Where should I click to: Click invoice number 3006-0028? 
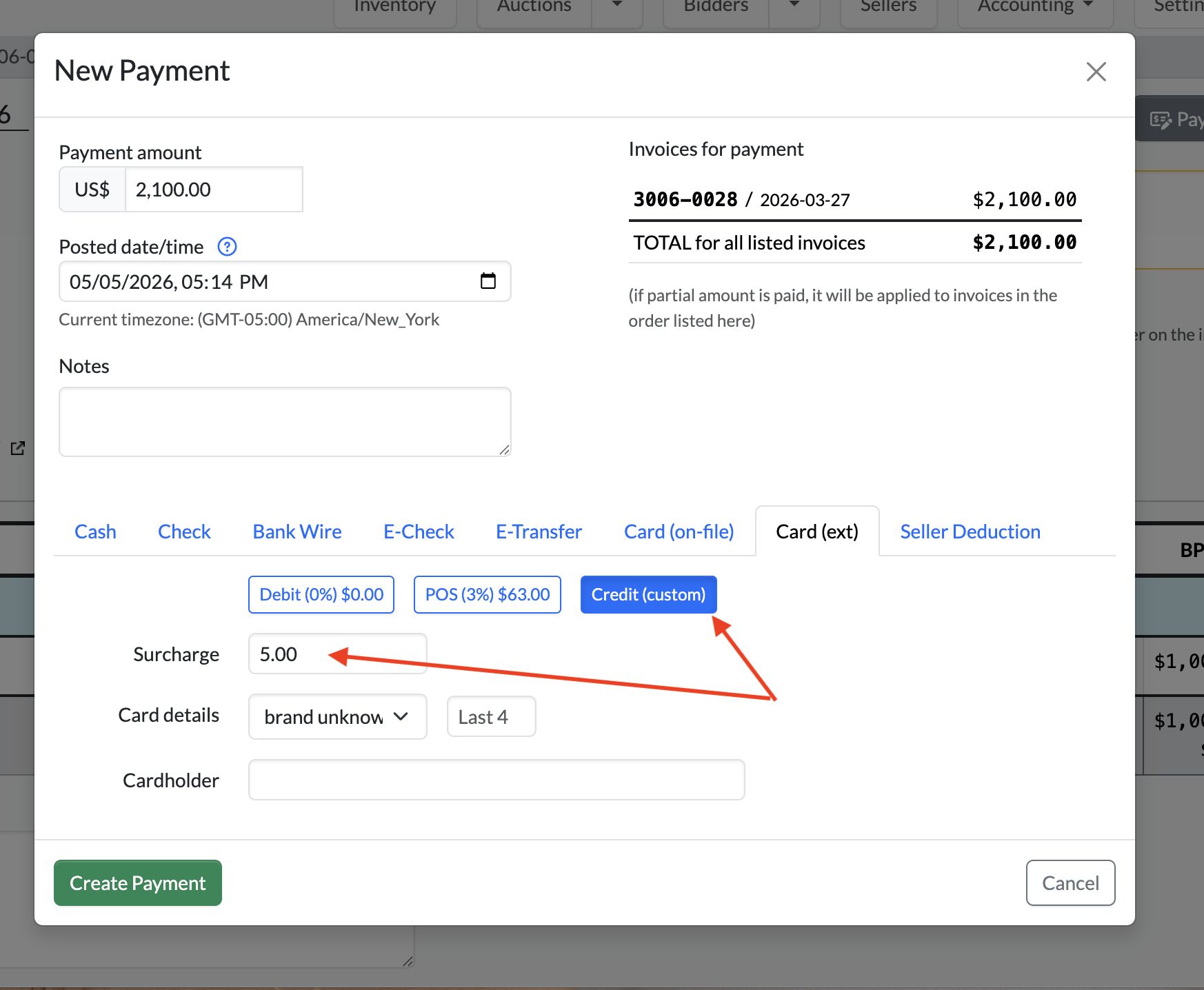(x=685, y=199)
